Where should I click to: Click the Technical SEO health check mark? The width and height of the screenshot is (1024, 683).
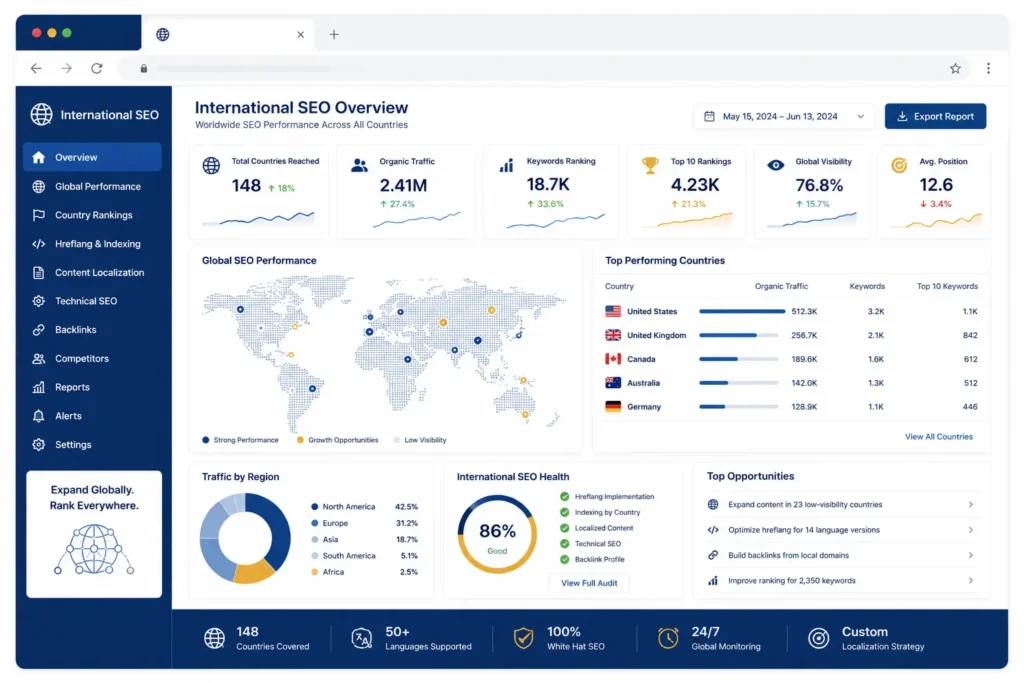[x=565, y=544]
